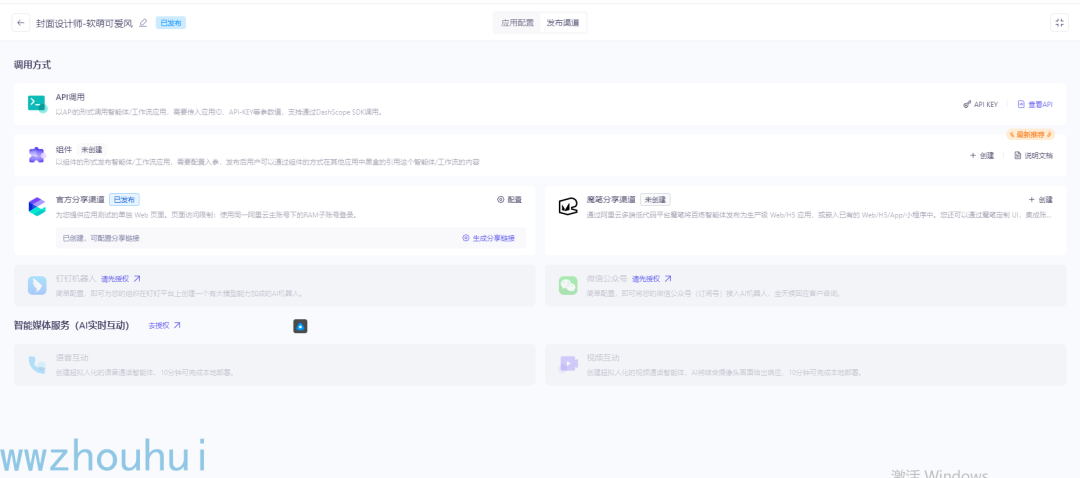Click the 魔笔分享渠道 logo icon
Viewport: 1080px width, 478px height.
(x=568, y=206)
